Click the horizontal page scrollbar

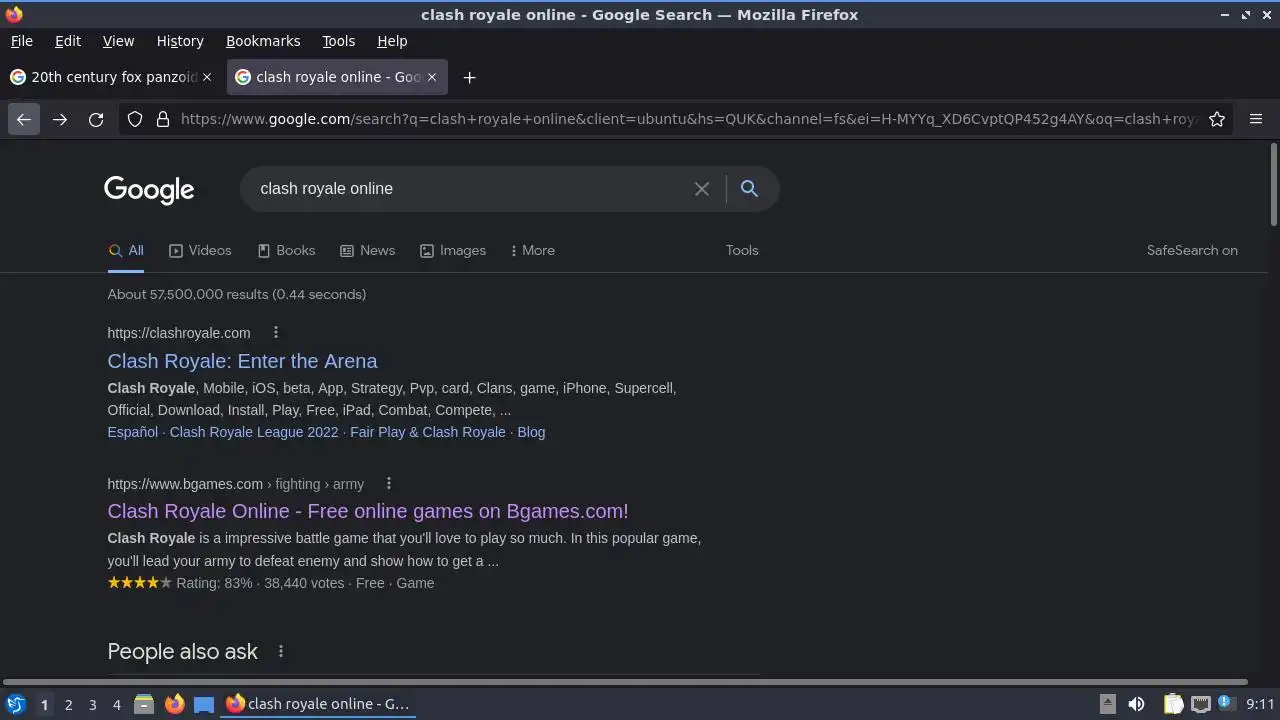click(624, 683)
